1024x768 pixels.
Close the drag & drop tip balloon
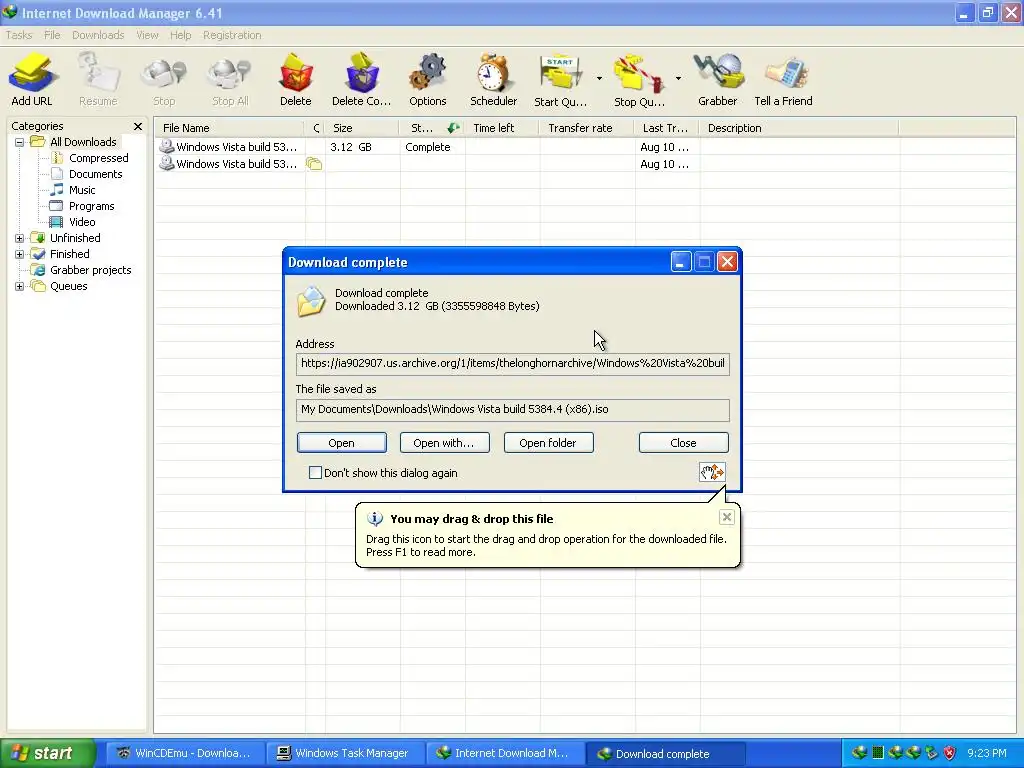(726, 517)
